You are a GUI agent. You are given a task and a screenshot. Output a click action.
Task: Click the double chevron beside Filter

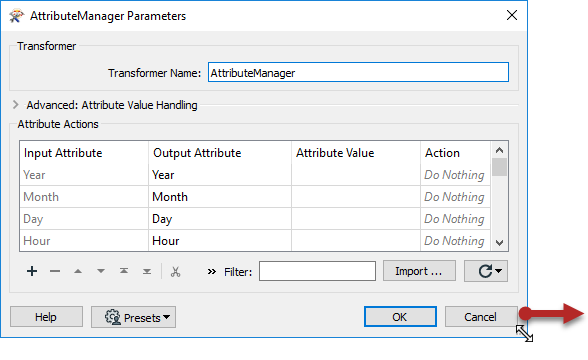[x=212, y=272]
